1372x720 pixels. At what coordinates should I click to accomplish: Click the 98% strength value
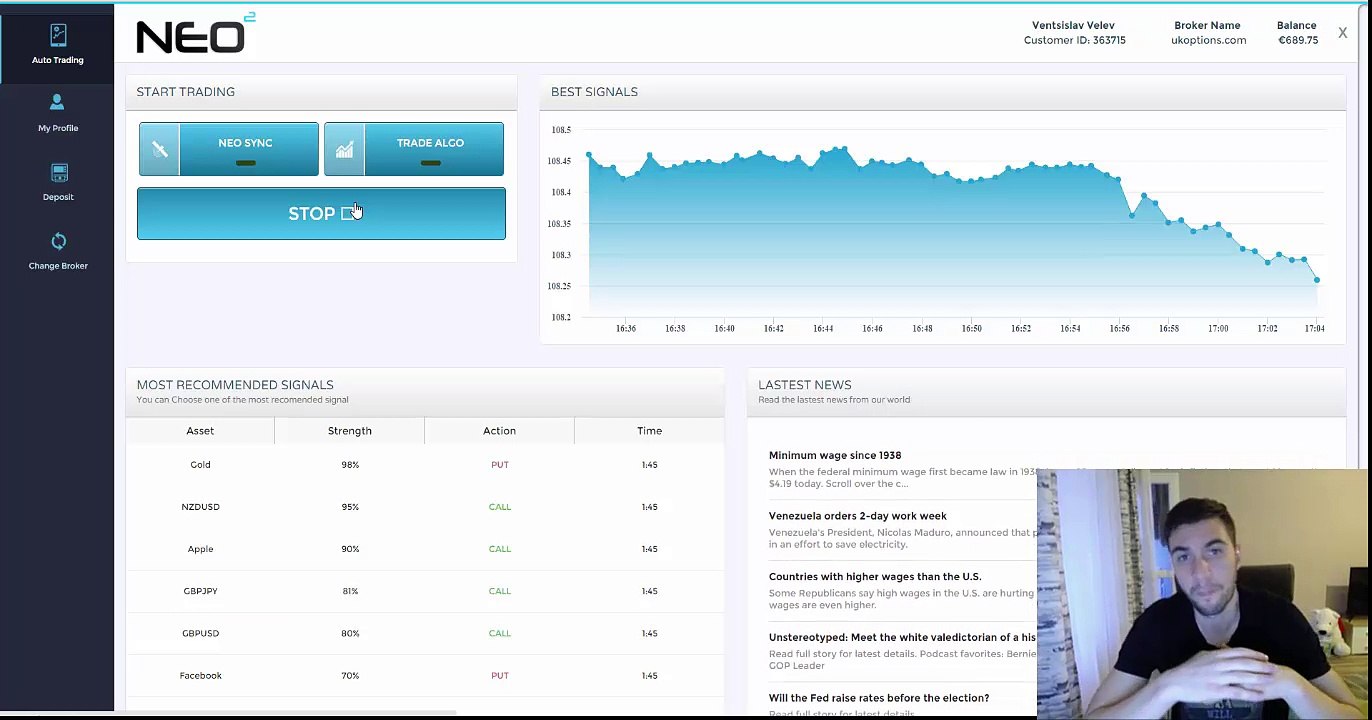[350, 465]
